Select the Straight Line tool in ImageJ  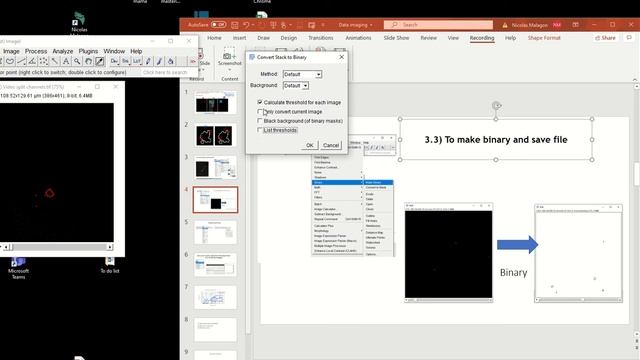pyautogui.click(x=21, y=61)
